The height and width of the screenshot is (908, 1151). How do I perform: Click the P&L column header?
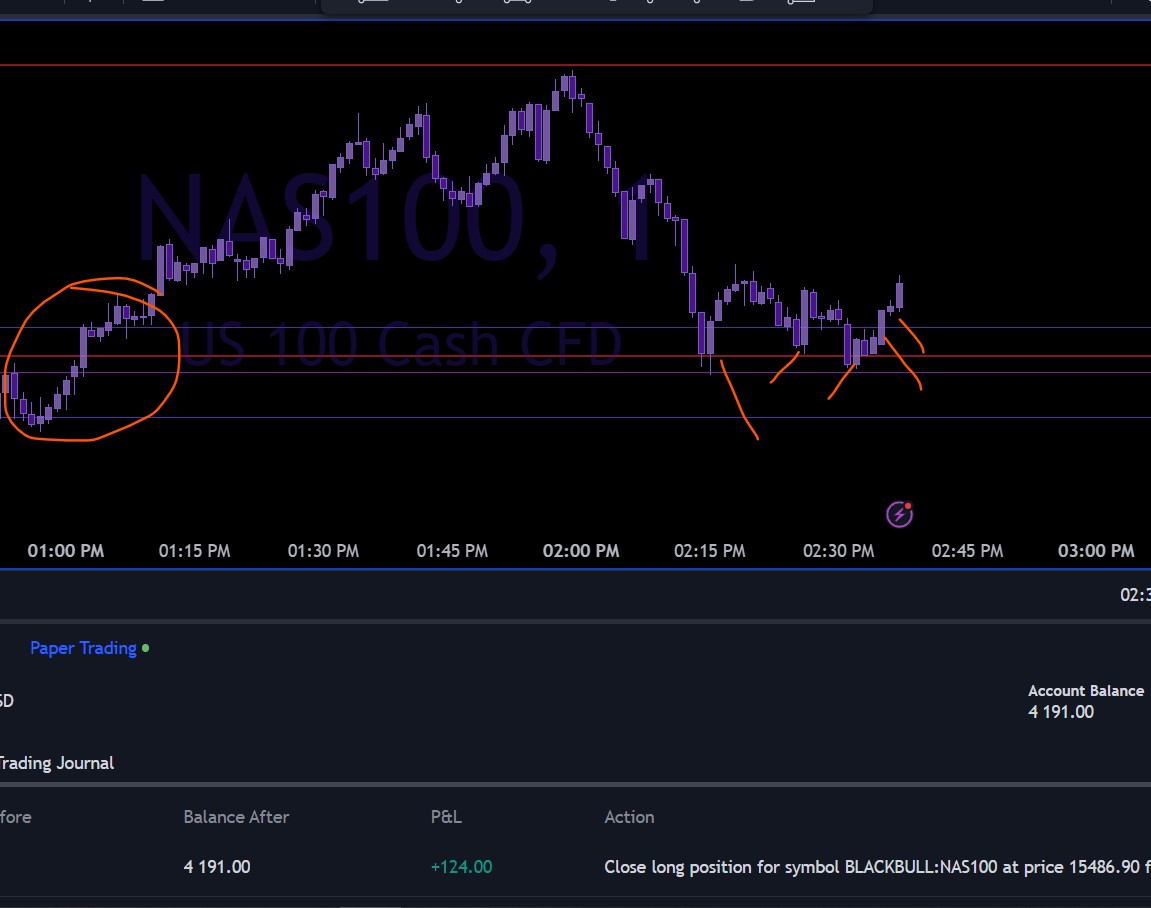coord(446,817)
